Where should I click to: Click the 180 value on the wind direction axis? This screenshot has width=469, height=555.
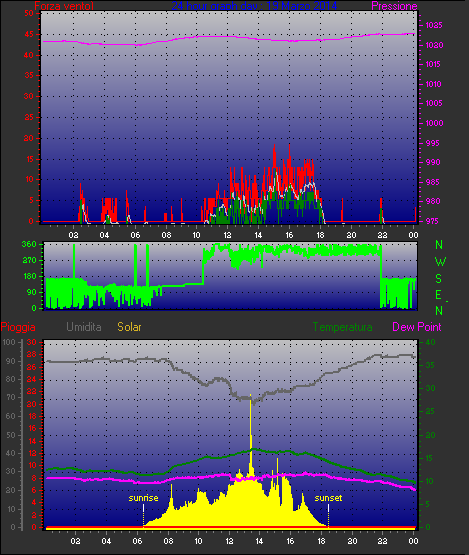point(29,276)
